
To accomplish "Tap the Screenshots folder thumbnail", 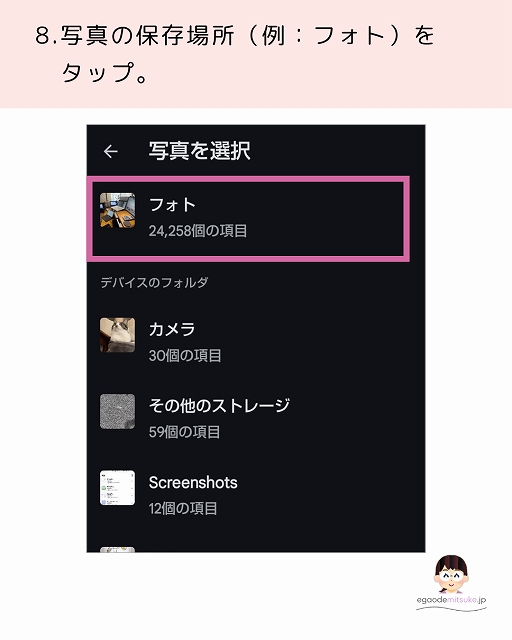I will click(118, 488).
